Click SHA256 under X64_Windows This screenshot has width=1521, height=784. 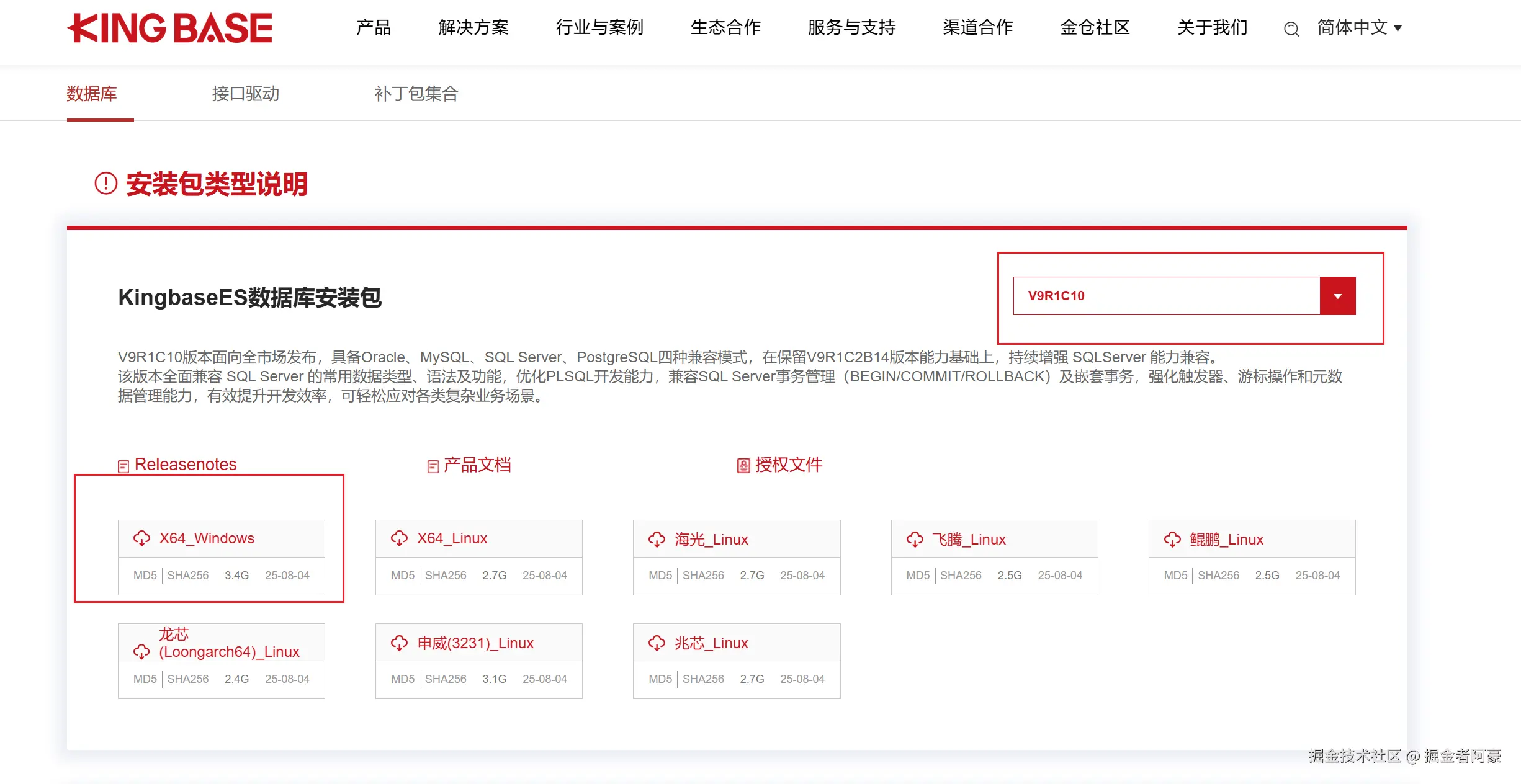tap(188, 576)
